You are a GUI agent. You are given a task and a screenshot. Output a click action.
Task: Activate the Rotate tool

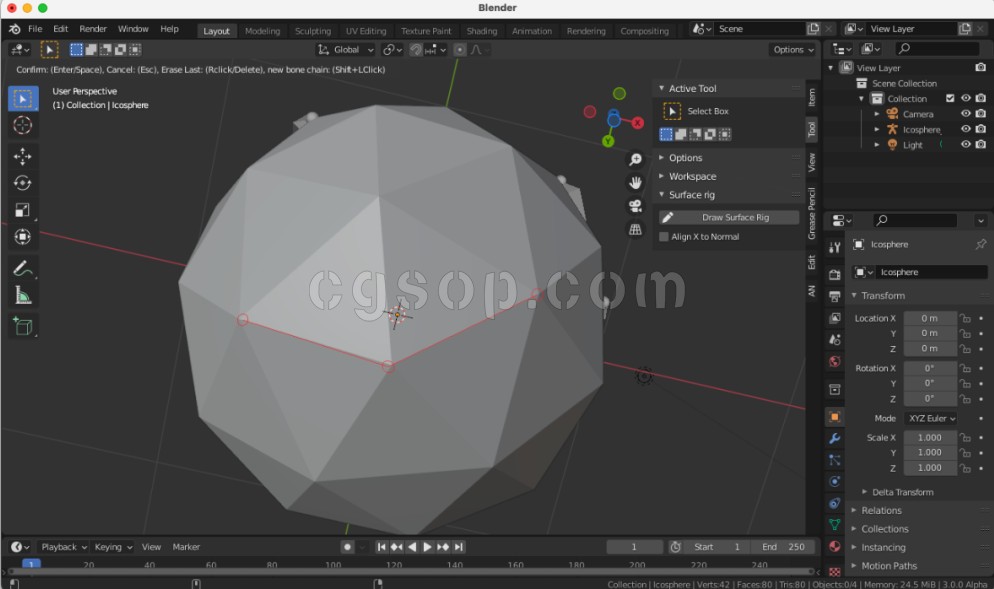click(x=23, y=183)
